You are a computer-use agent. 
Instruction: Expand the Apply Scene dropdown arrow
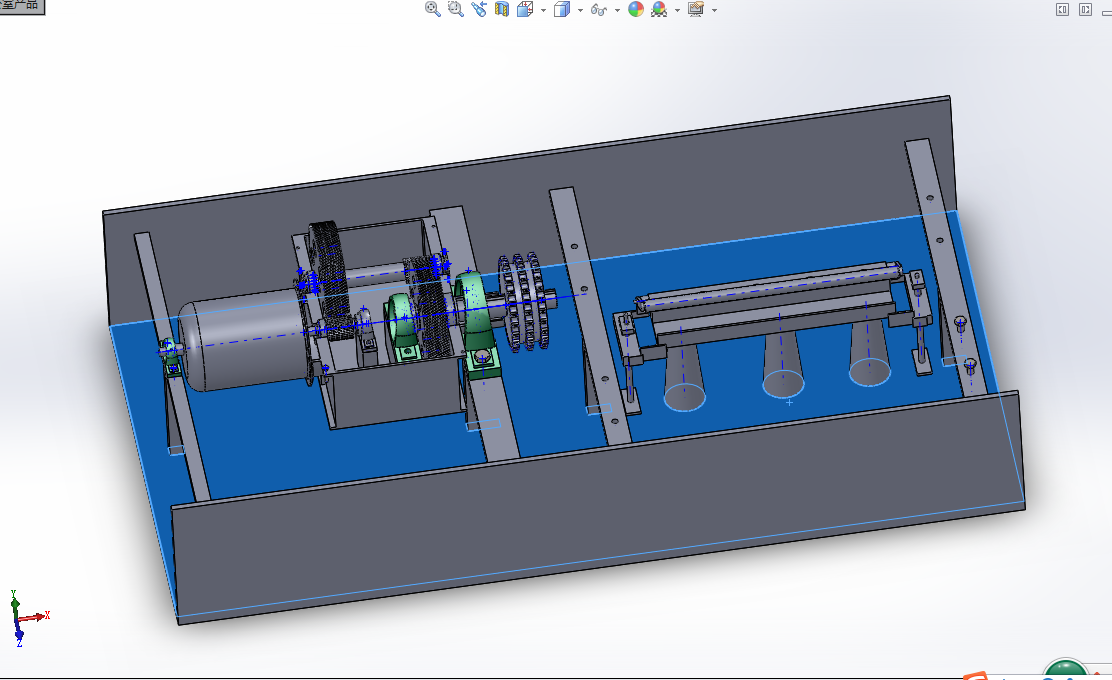click(677, 10)
